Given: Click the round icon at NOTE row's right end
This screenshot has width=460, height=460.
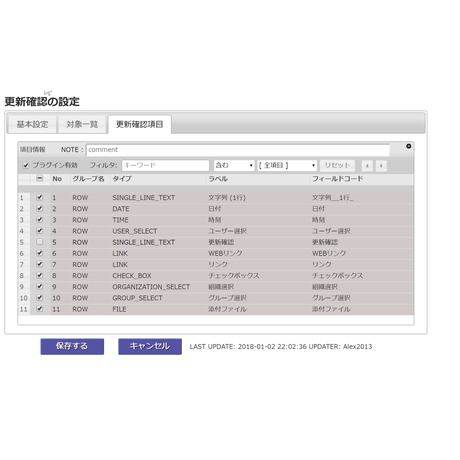Looking at the screenshot, I should pyautogui.click(x=408, y=146).
